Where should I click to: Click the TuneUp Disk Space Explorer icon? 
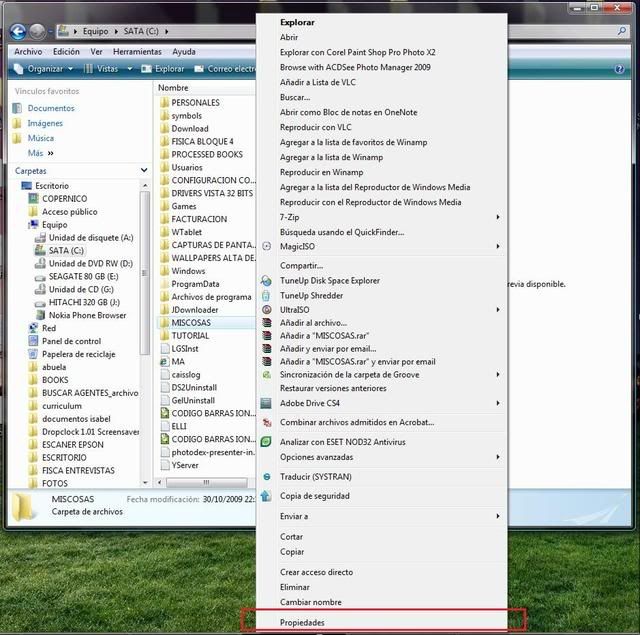(x=266, y=280)
